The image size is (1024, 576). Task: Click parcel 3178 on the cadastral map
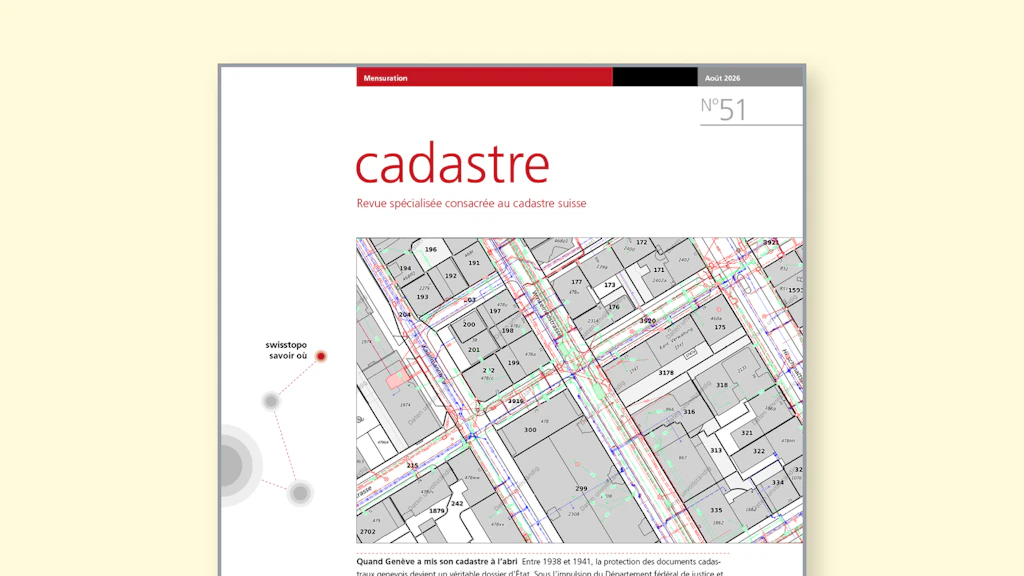666,373
